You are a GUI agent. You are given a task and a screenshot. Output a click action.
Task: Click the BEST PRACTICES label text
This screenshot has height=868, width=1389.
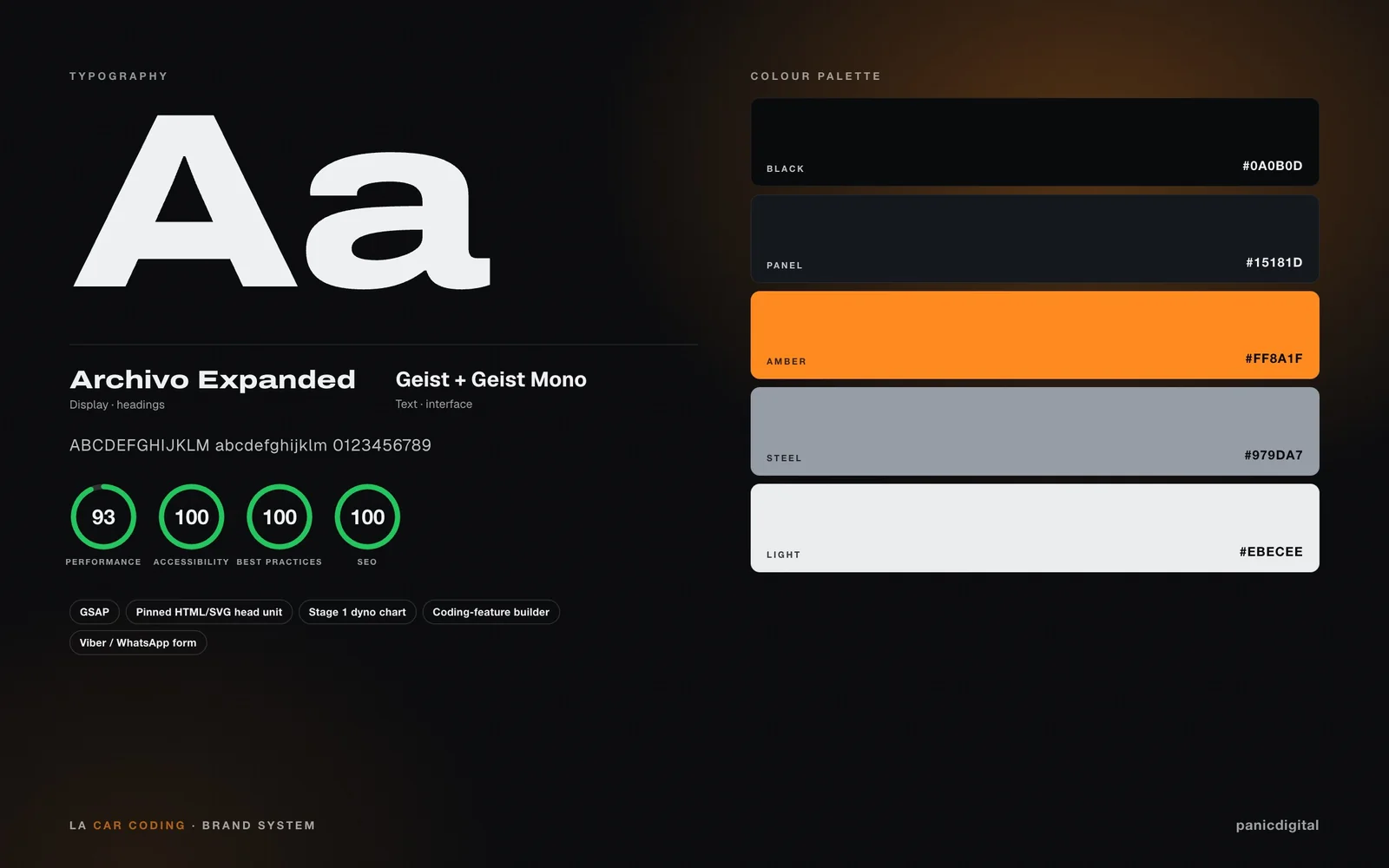pyautogui.click(x=280, y=562)
